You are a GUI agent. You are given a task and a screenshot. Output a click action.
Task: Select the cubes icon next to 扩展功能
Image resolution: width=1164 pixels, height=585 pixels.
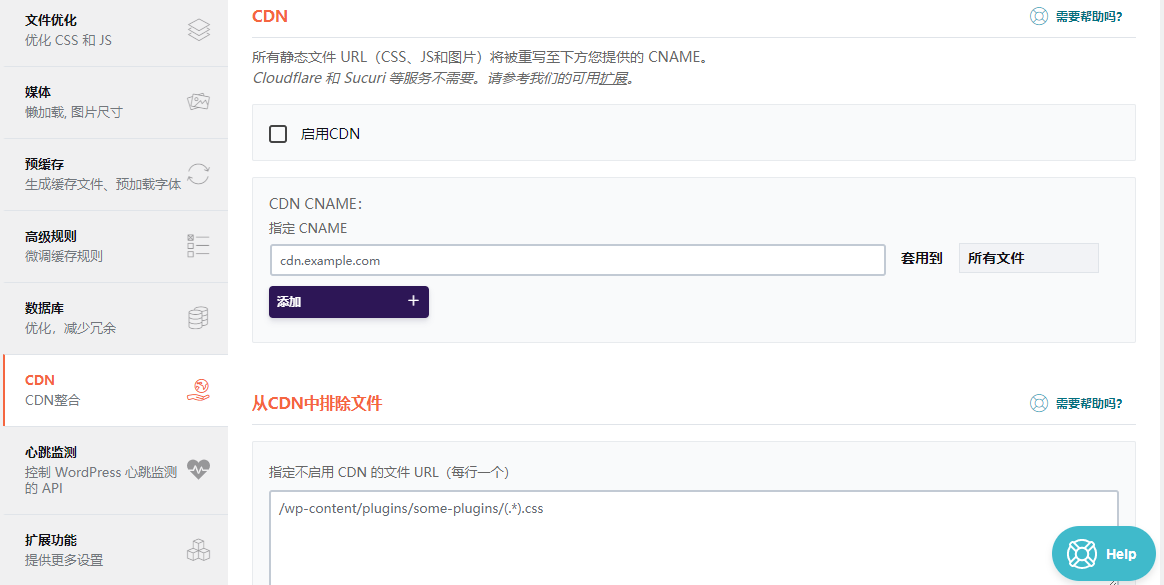pyautogui.click(x=199, y=549)
